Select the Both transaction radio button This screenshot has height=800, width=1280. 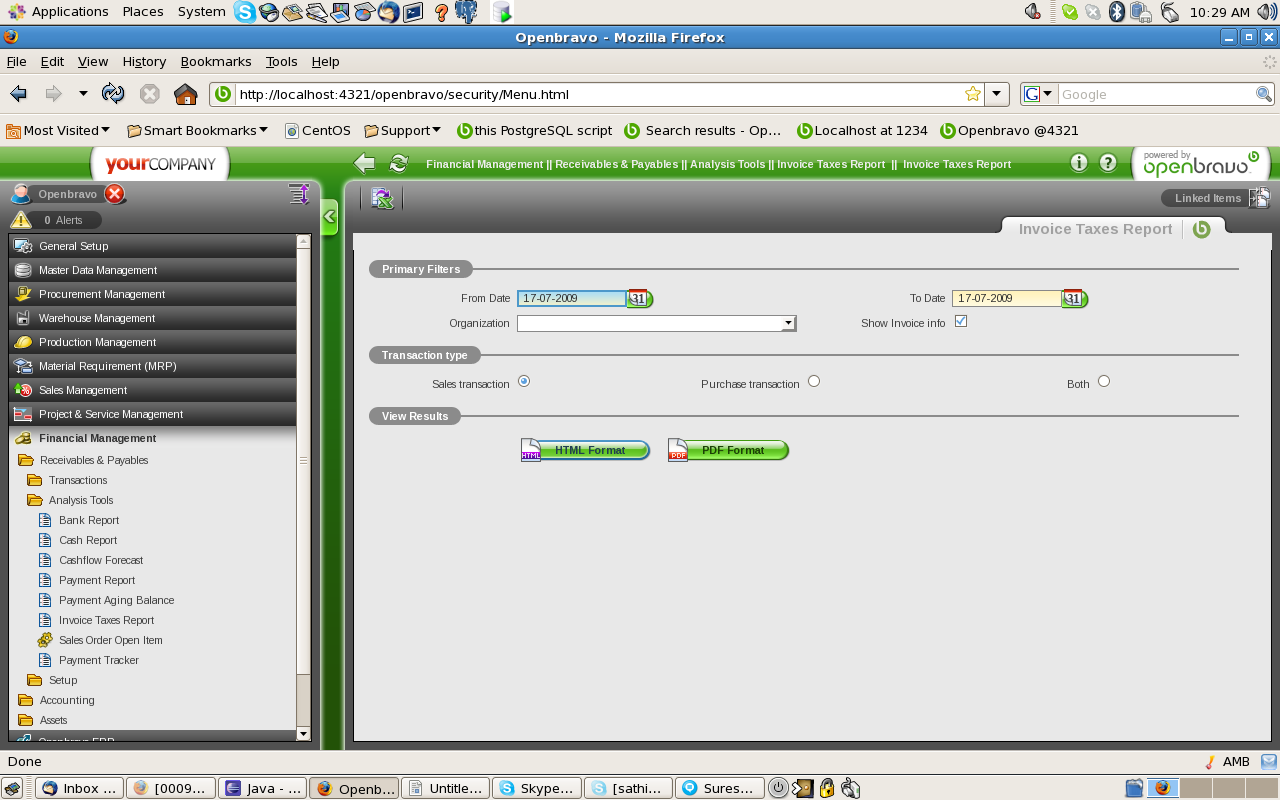point(1104,381)
